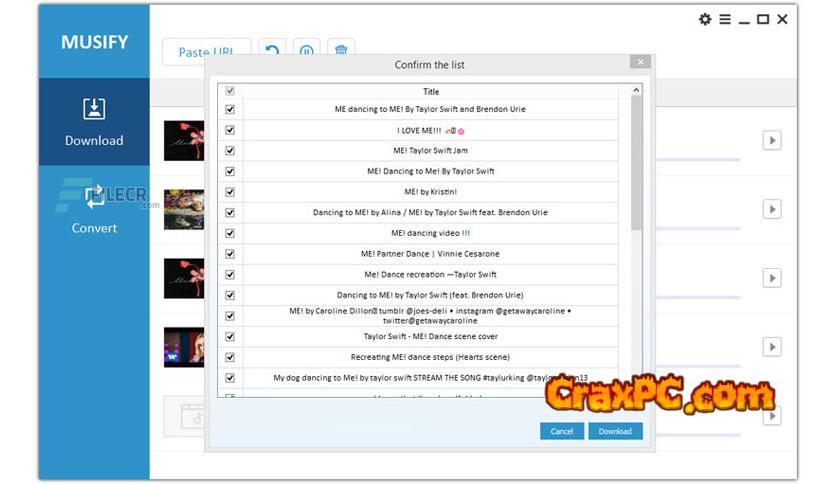
Task: Close the Confirm the list dialog
Action: click(640, 62)
